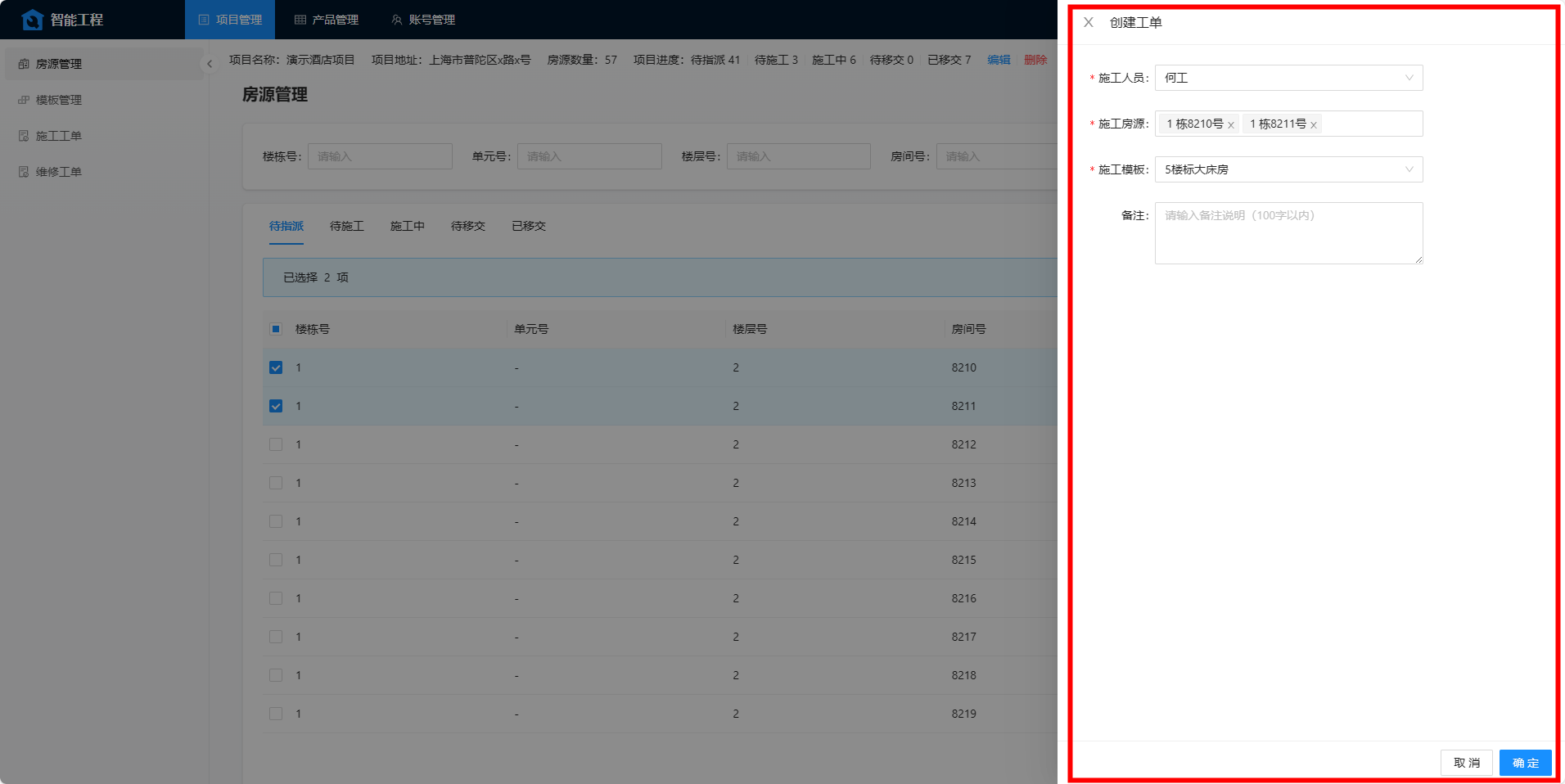Remove the 1栋8210号 tag
The width and height of the screenshot is (1565, 784).
(1231, 125)
